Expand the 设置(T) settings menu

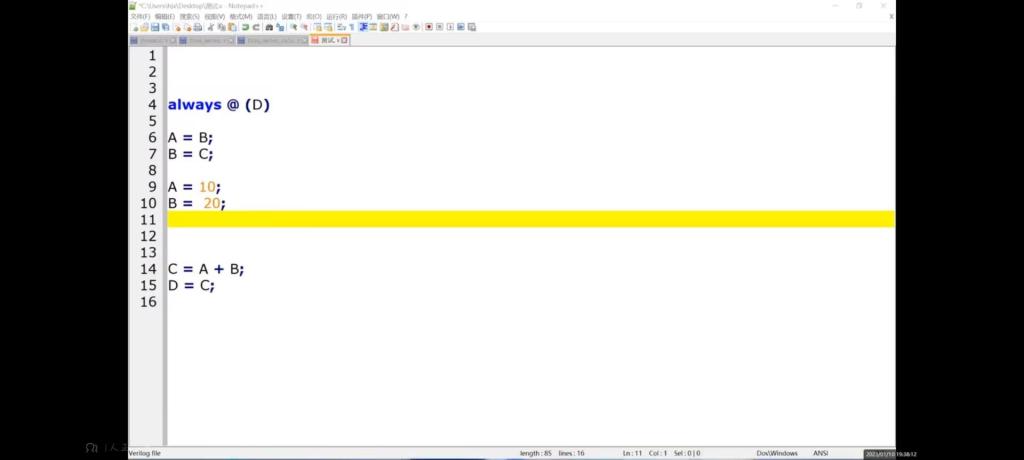click(291, 16)
